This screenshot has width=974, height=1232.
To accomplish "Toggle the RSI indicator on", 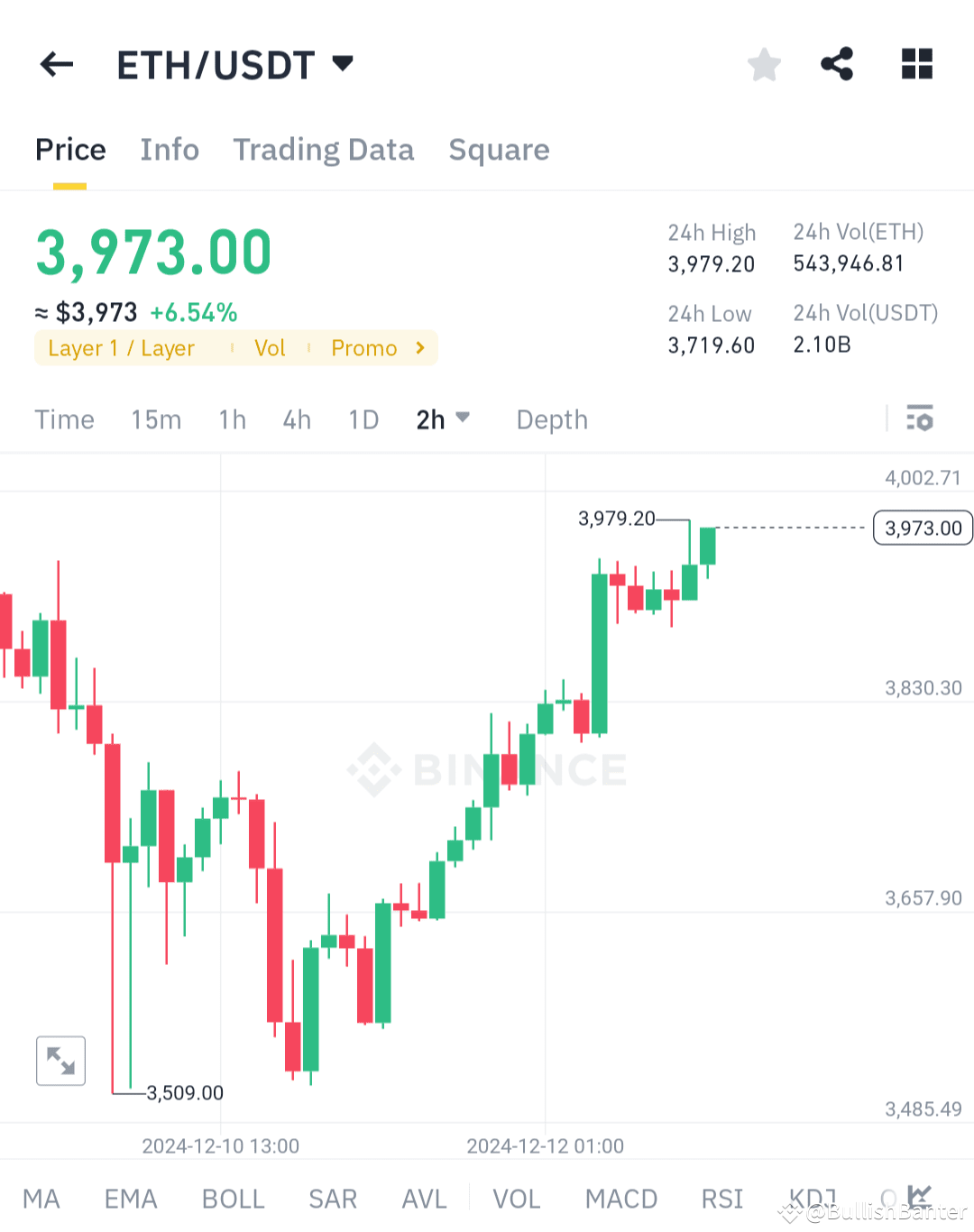I will coord(721,1198).
